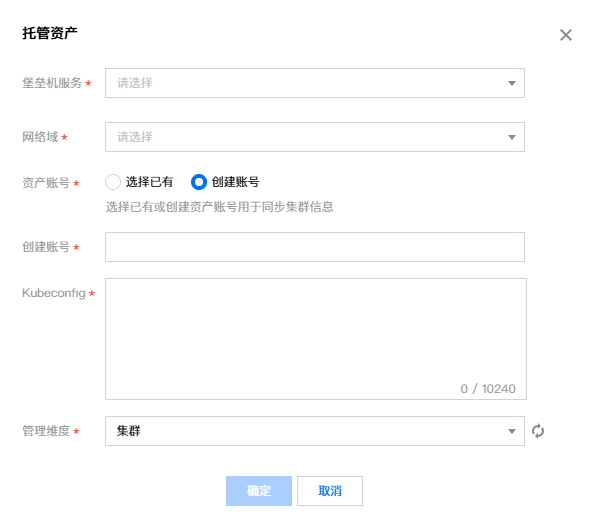Open the 网络域 请选择 dropdown
The image size is (590, 522).
tap(315, 137)
